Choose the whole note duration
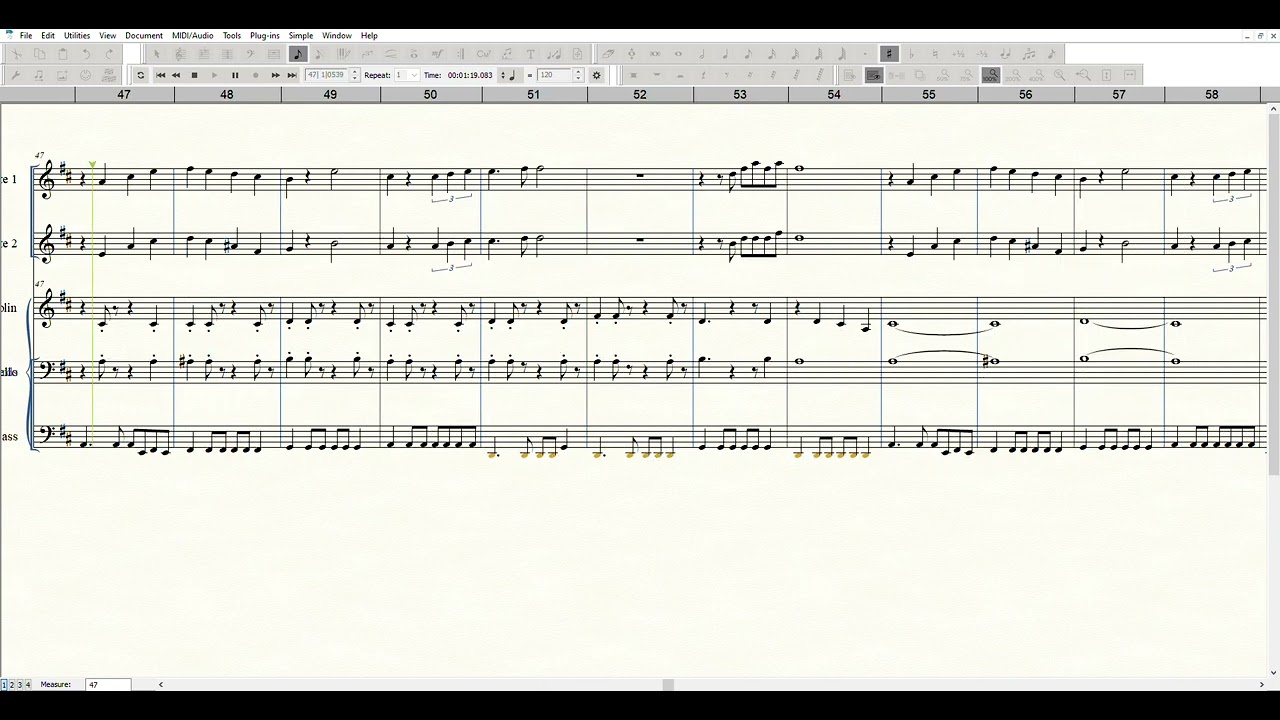 click(x=678, y=54)
